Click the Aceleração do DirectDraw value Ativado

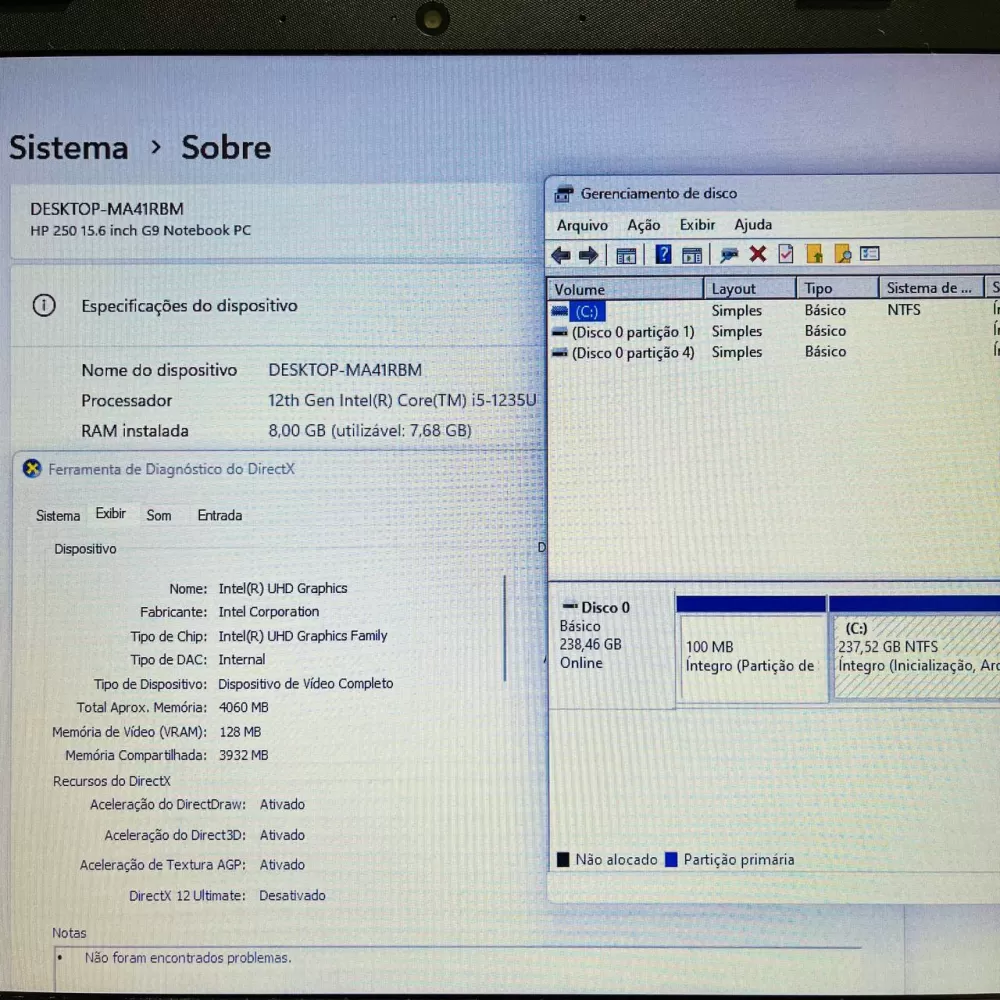[x=282, y=804]
